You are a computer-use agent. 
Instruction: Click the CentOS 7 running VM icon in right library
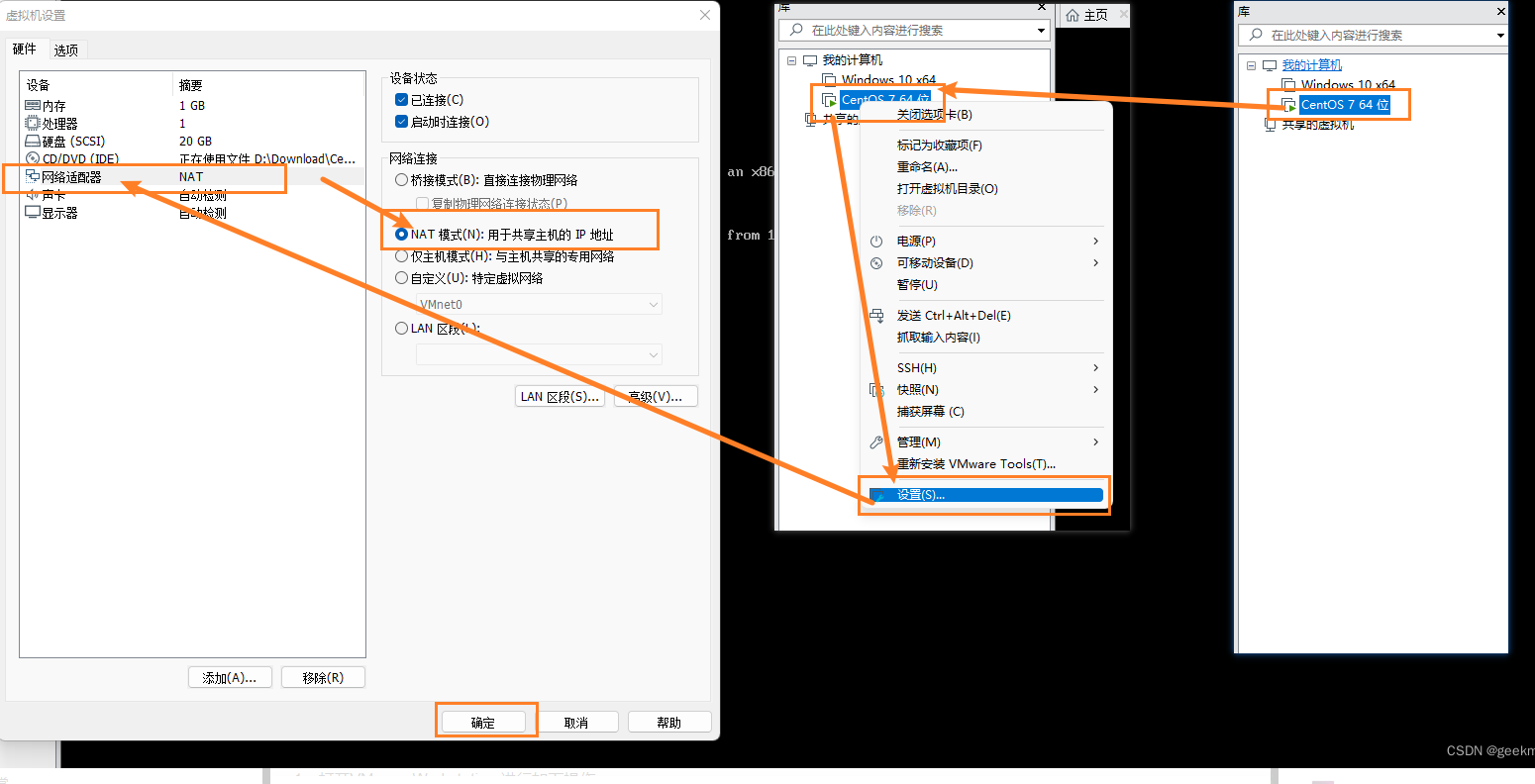[x=1289, y=104]
